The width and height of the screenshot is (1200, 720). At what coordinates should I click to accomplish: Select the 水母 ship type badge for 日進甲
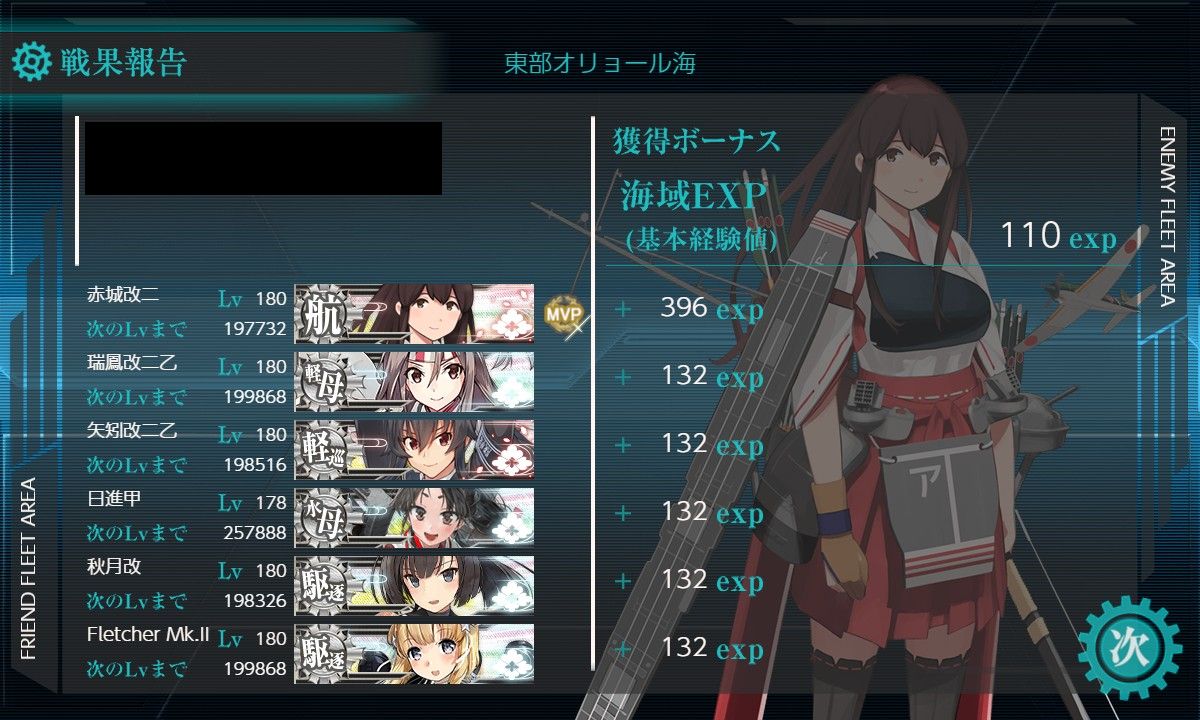(x=322, y=518)
